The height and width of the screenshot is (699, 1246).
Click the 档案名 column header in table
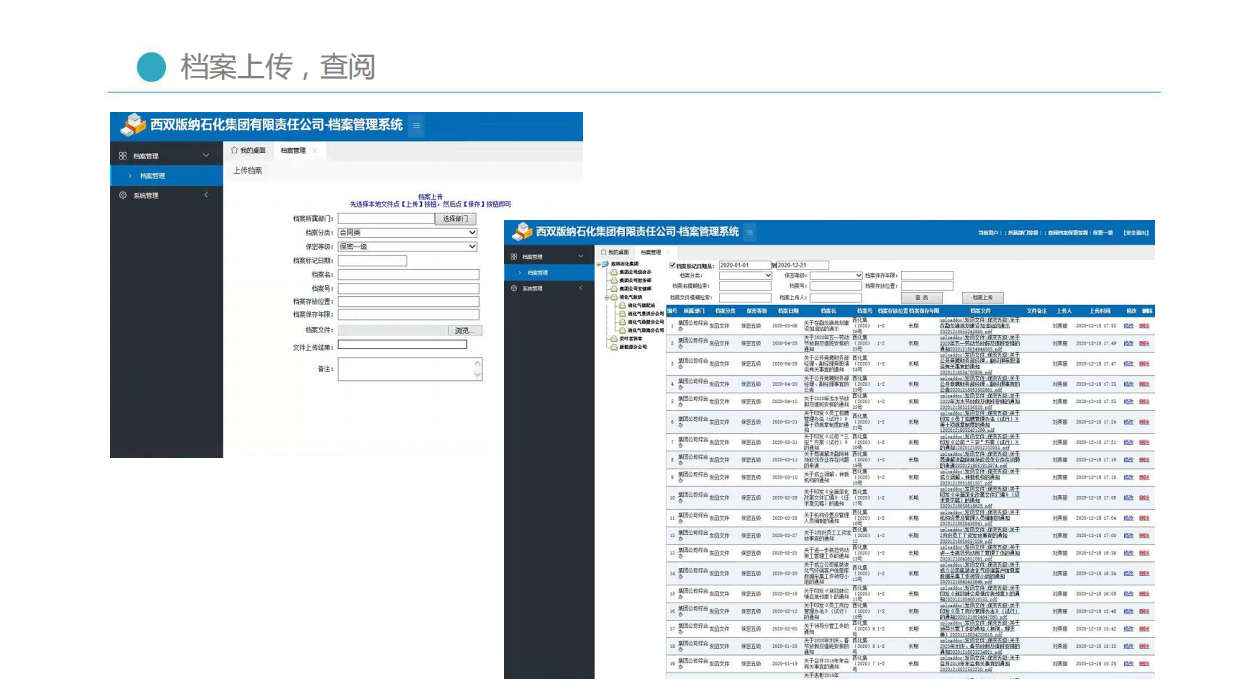point(828,311)
